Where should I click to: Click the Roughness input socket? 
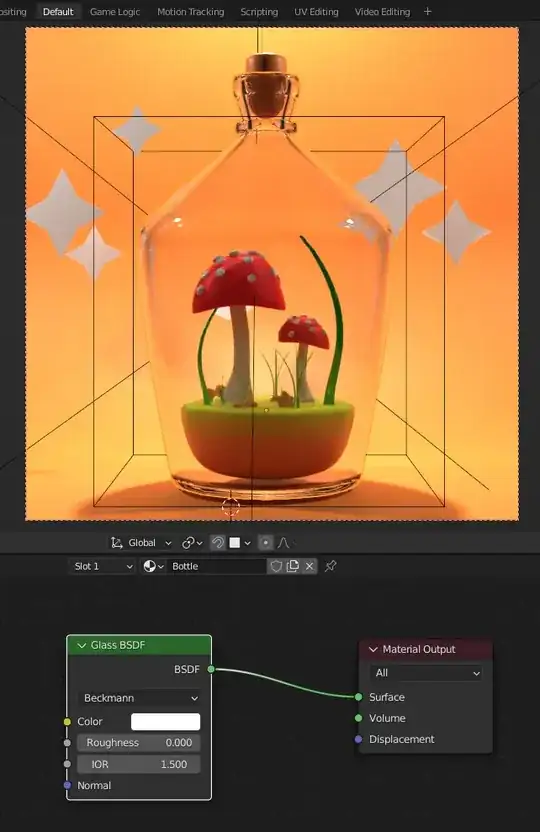[x=67, y=743]
